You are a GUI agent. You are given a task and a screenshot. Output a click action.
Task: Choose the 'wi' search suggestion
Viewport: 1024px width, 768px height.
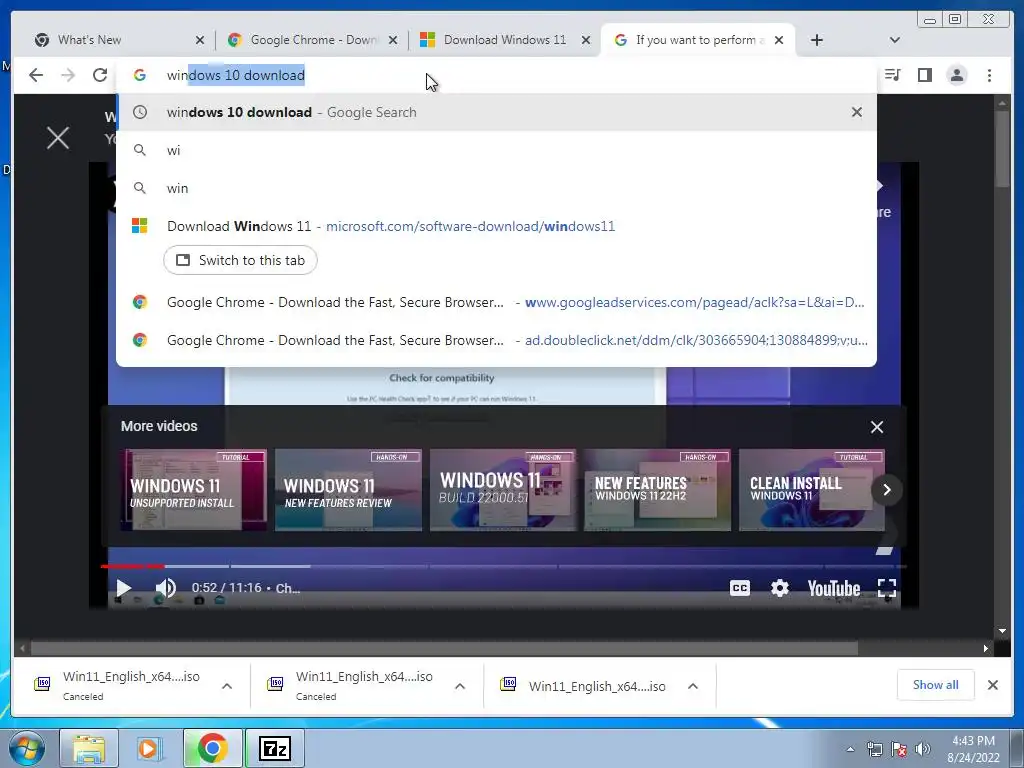(496, 150)
